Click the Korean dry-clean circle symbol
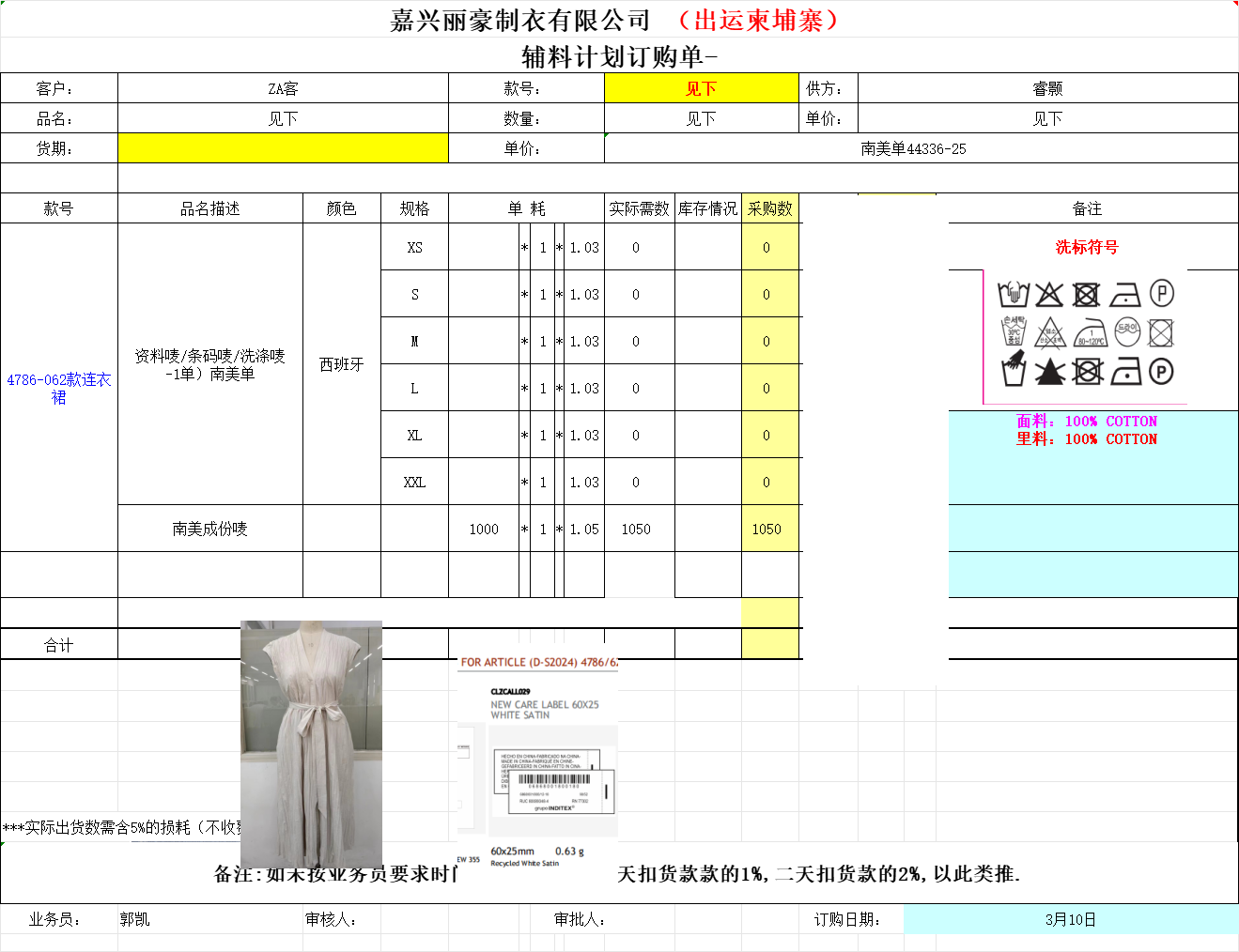 pos(1127,331)
